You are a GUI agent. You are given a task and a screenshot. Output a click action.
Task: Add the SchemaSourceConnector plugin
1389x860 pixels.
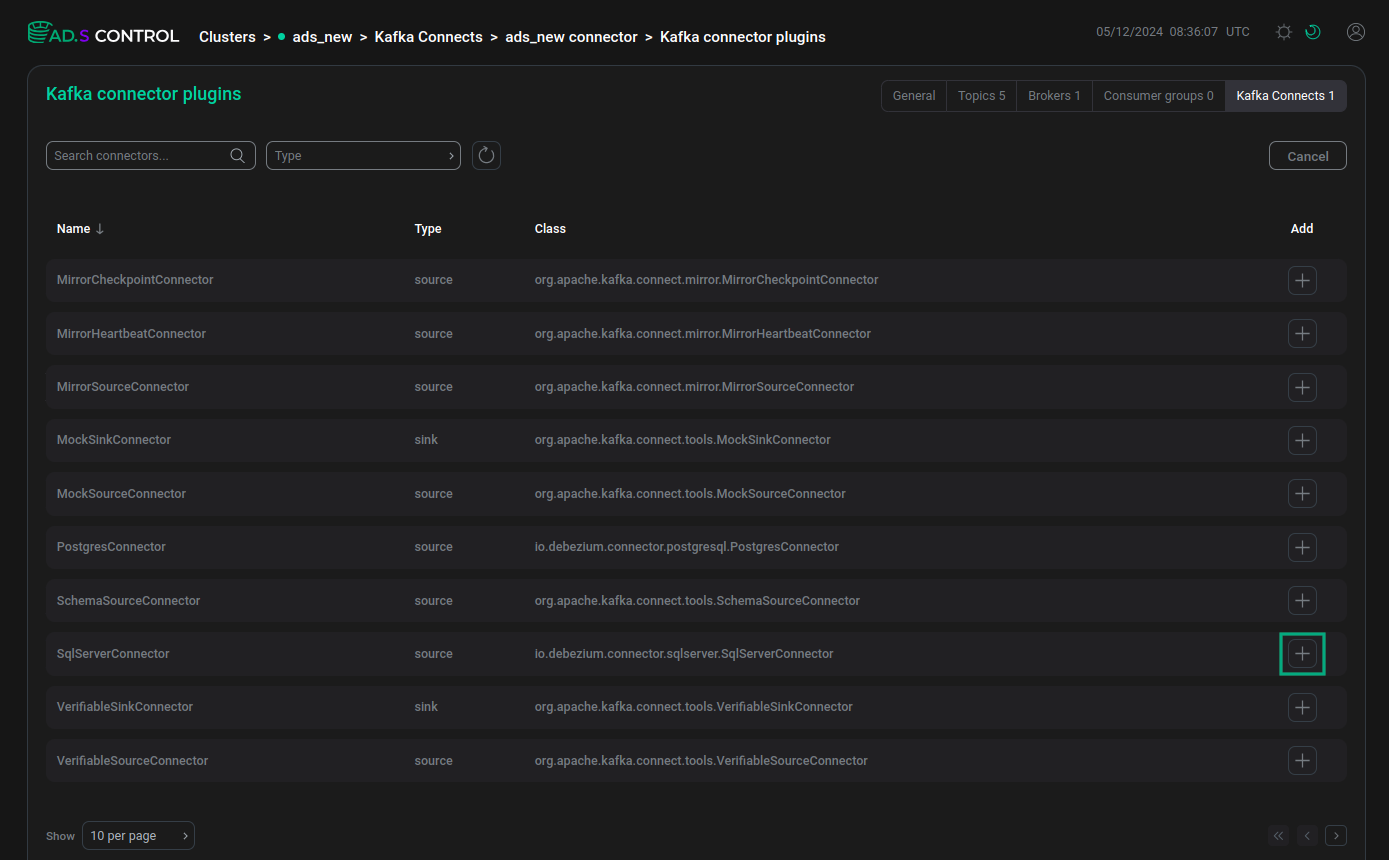coord(1302,601)
